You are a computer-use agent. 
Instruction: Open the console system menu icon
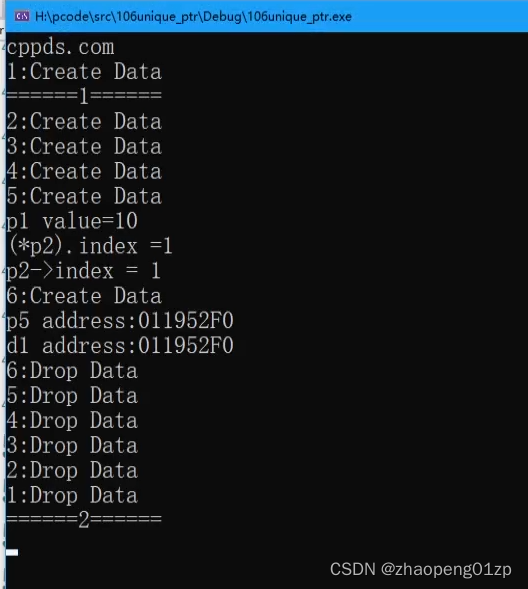22,16
